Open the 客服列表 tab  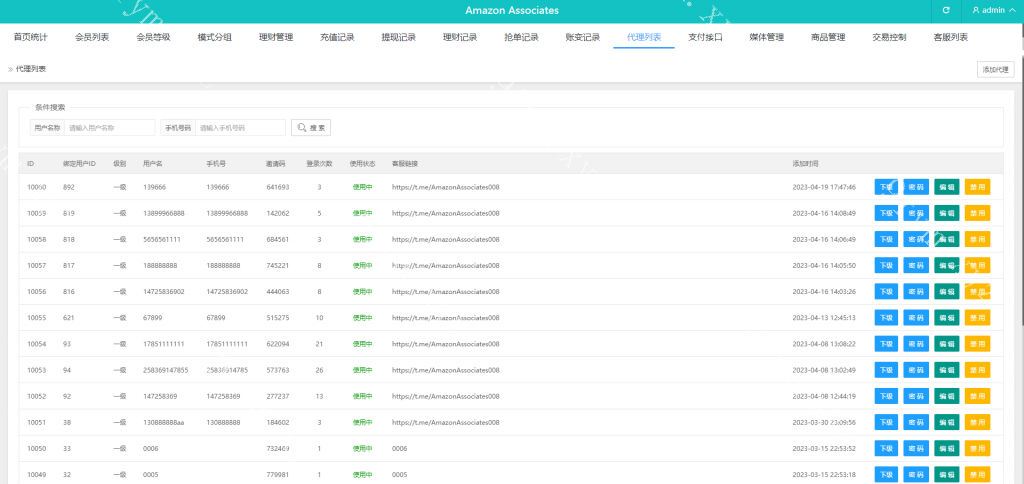coord(951,37)
